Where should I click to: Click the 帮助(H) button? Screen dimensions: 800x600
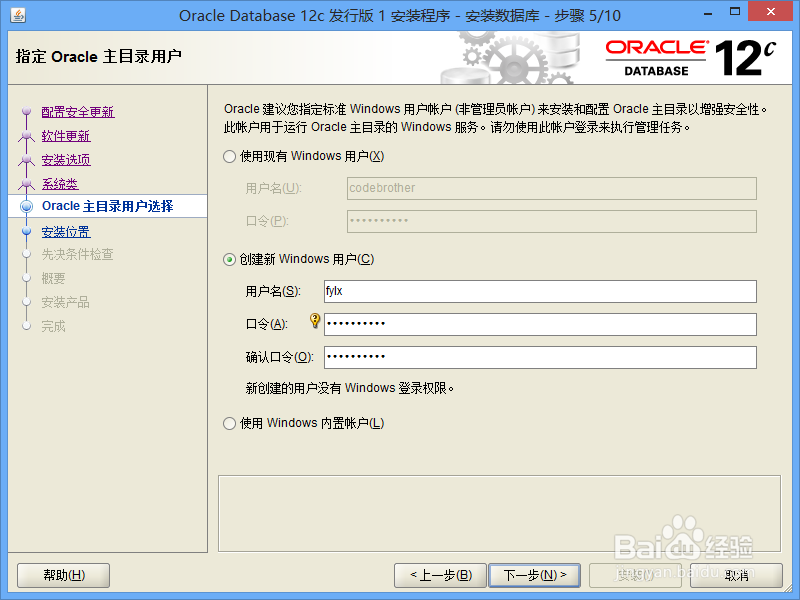click(64, 576)
